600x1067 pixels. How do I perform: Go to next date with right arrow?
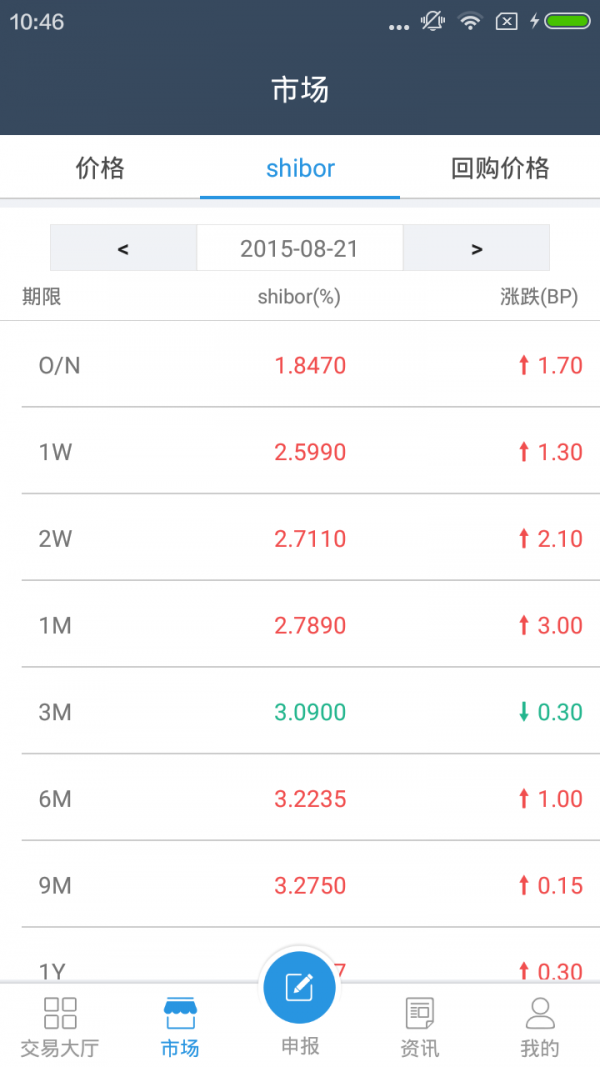477,248
